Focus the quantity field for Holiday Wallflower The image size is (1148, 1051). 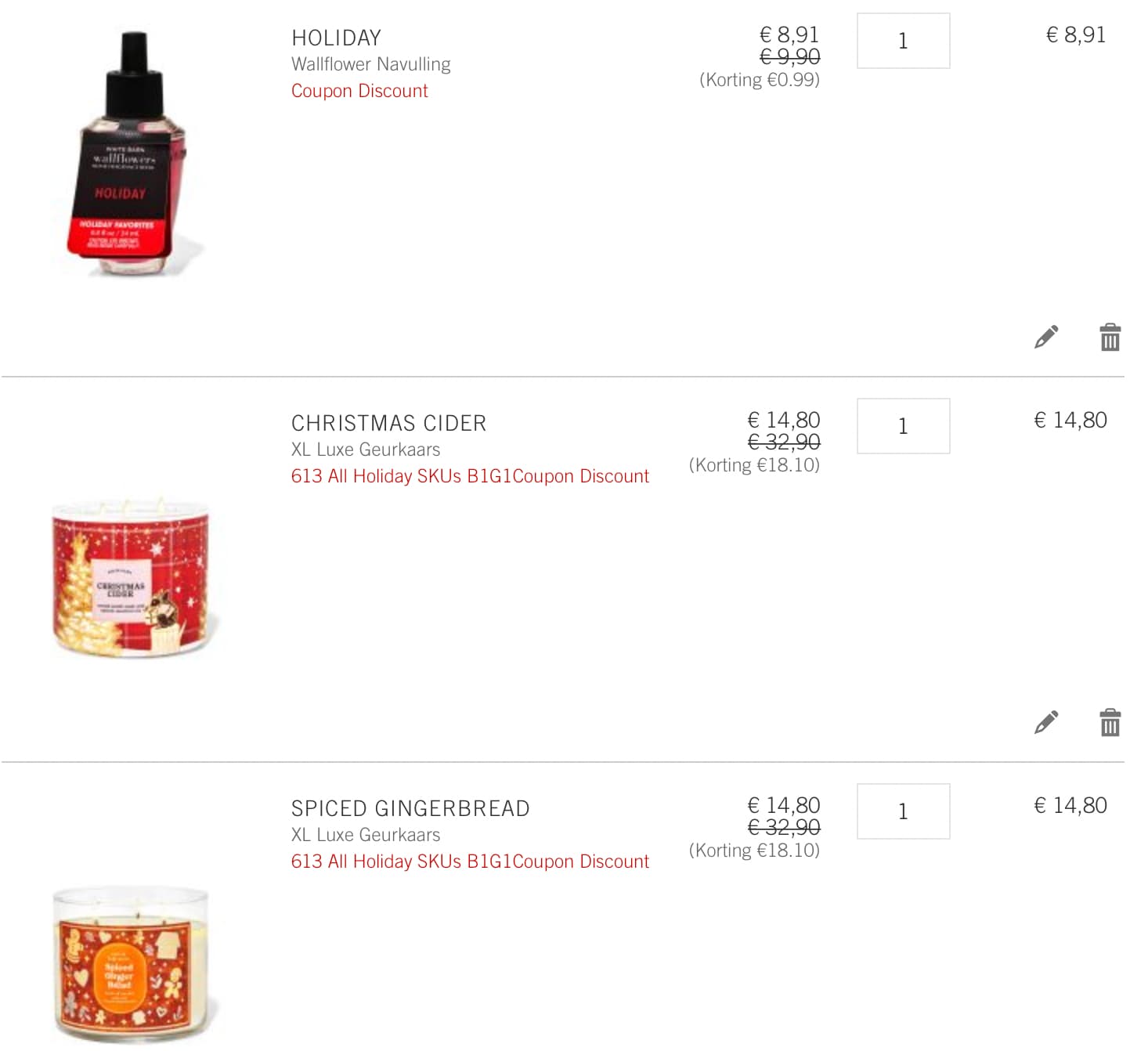(903, 41)
